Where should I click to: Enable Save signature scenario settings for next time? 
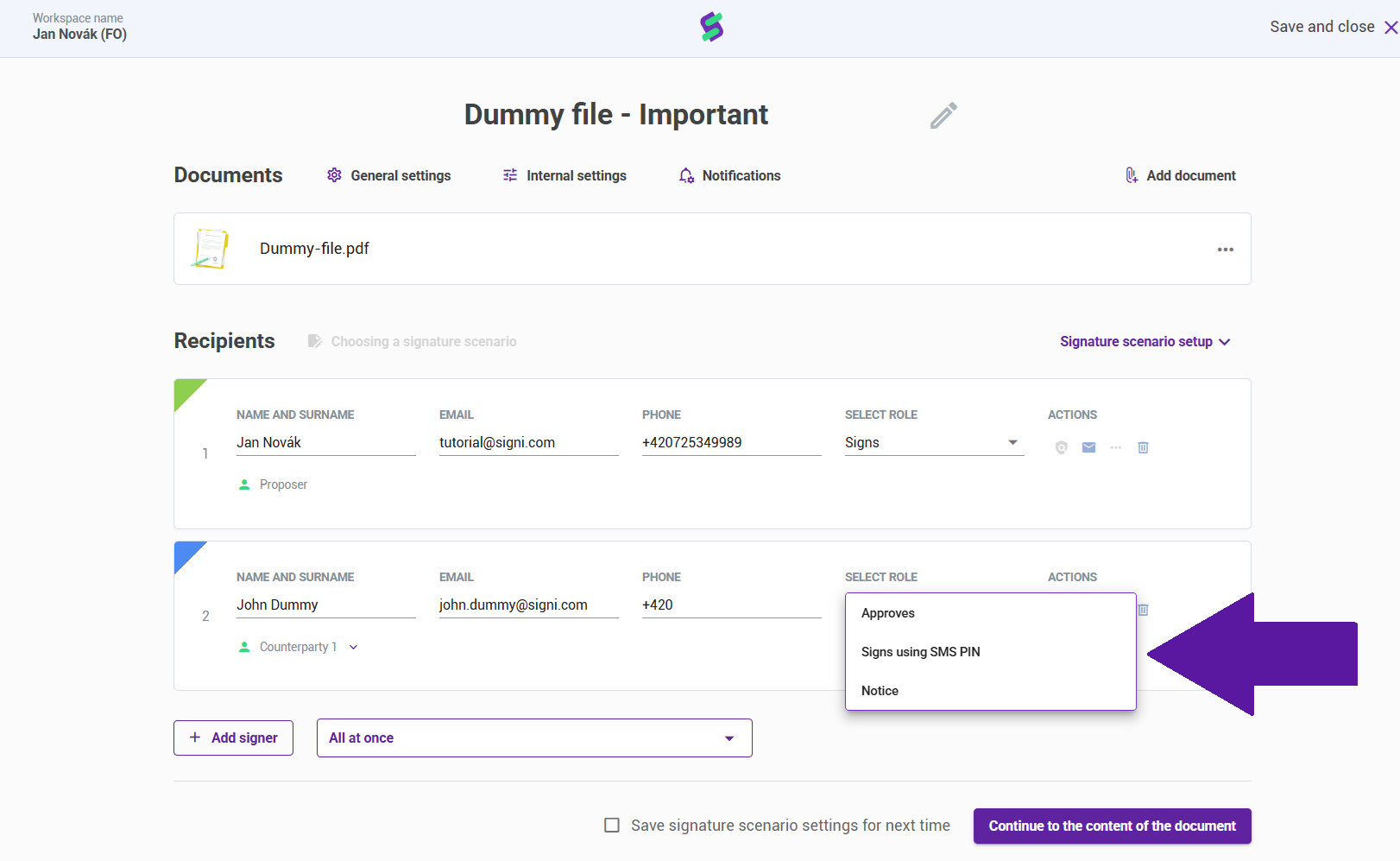[612, 826]
